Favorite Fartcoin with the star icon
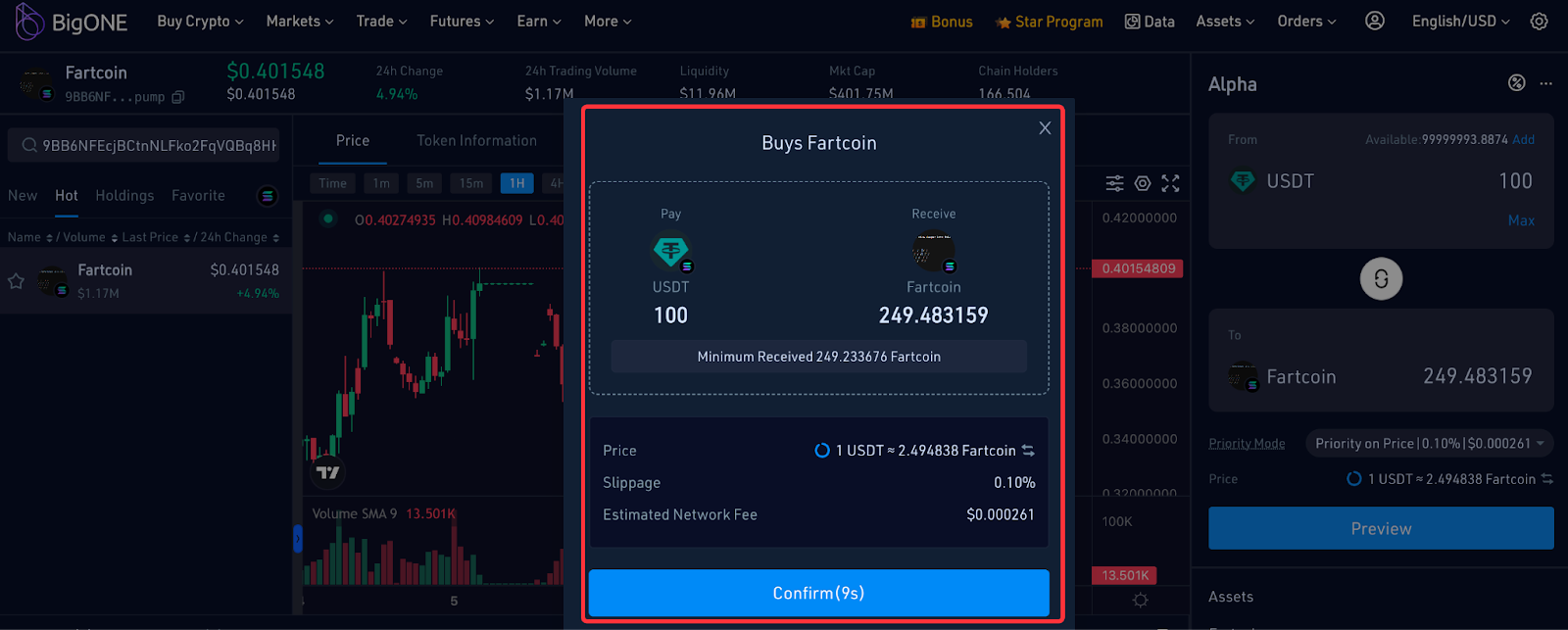Image resolution: width=1568 pixels, height=630 pixels. coord(16,281)
